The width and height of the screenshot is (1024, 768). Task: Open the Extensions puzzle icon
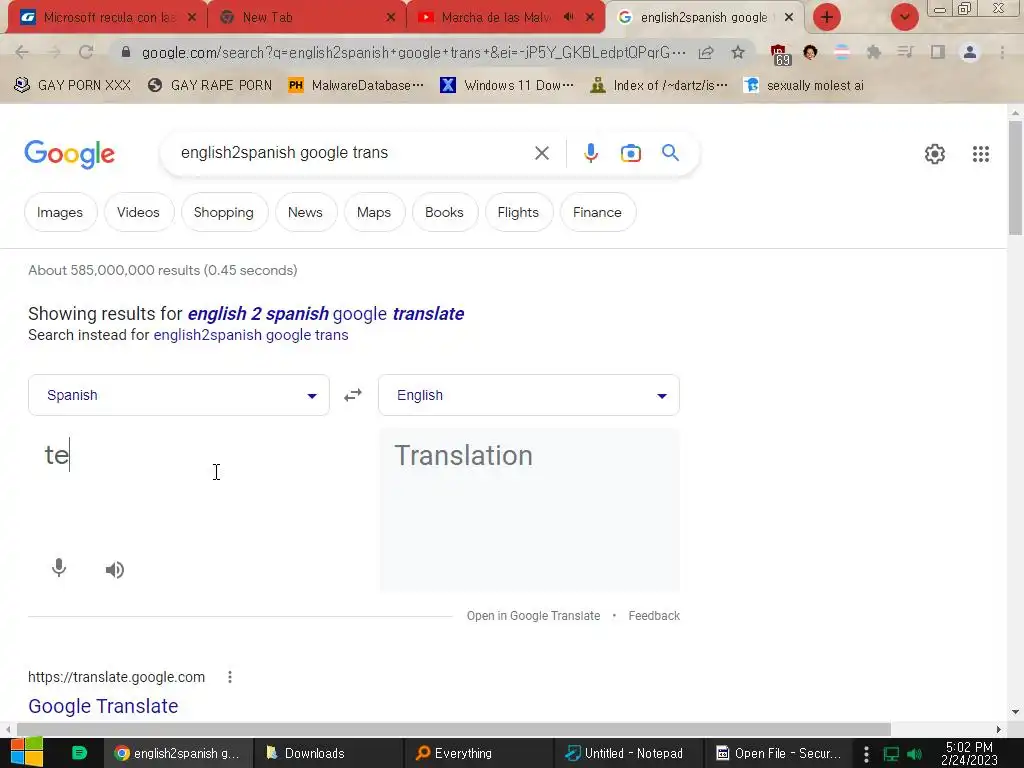coord(873,52)
